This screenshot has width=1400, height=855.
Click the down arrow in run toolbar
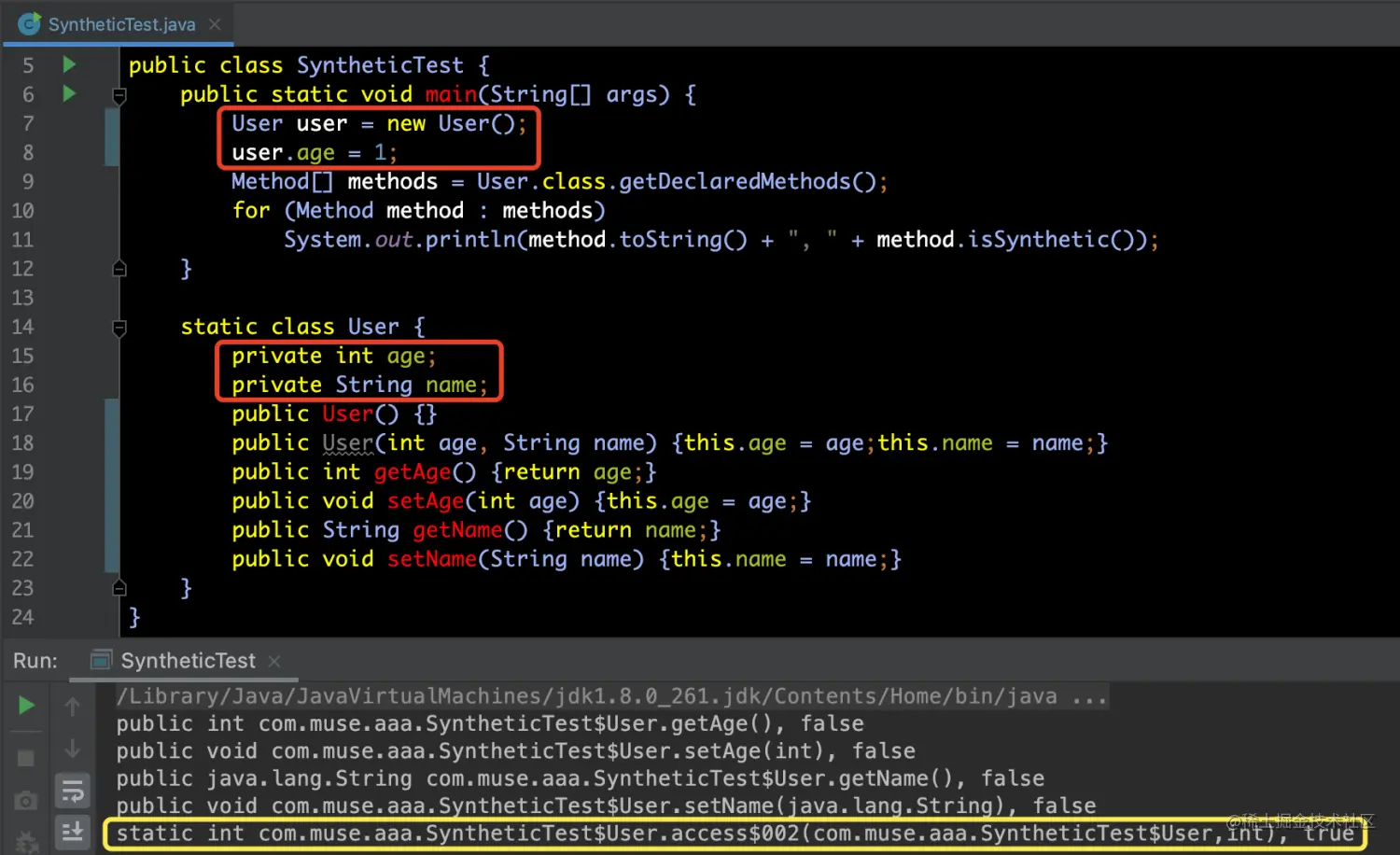click(72, 749)
